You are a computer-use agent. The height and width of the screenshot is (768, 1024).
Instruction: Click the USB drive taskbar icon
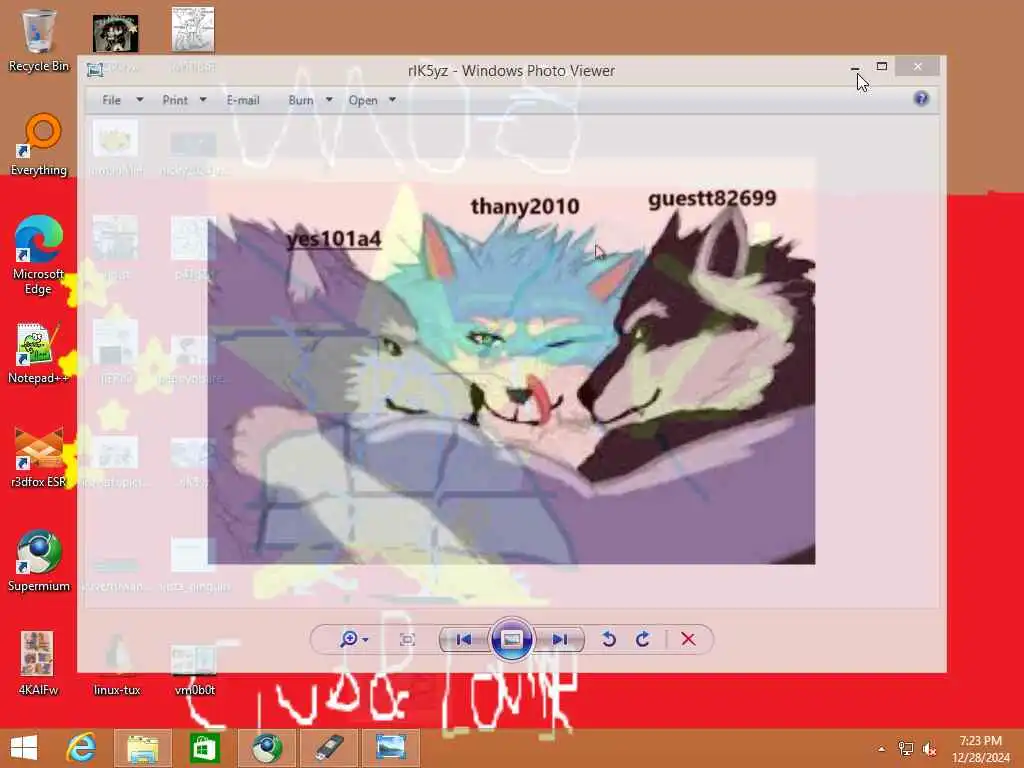coord(328,748)
